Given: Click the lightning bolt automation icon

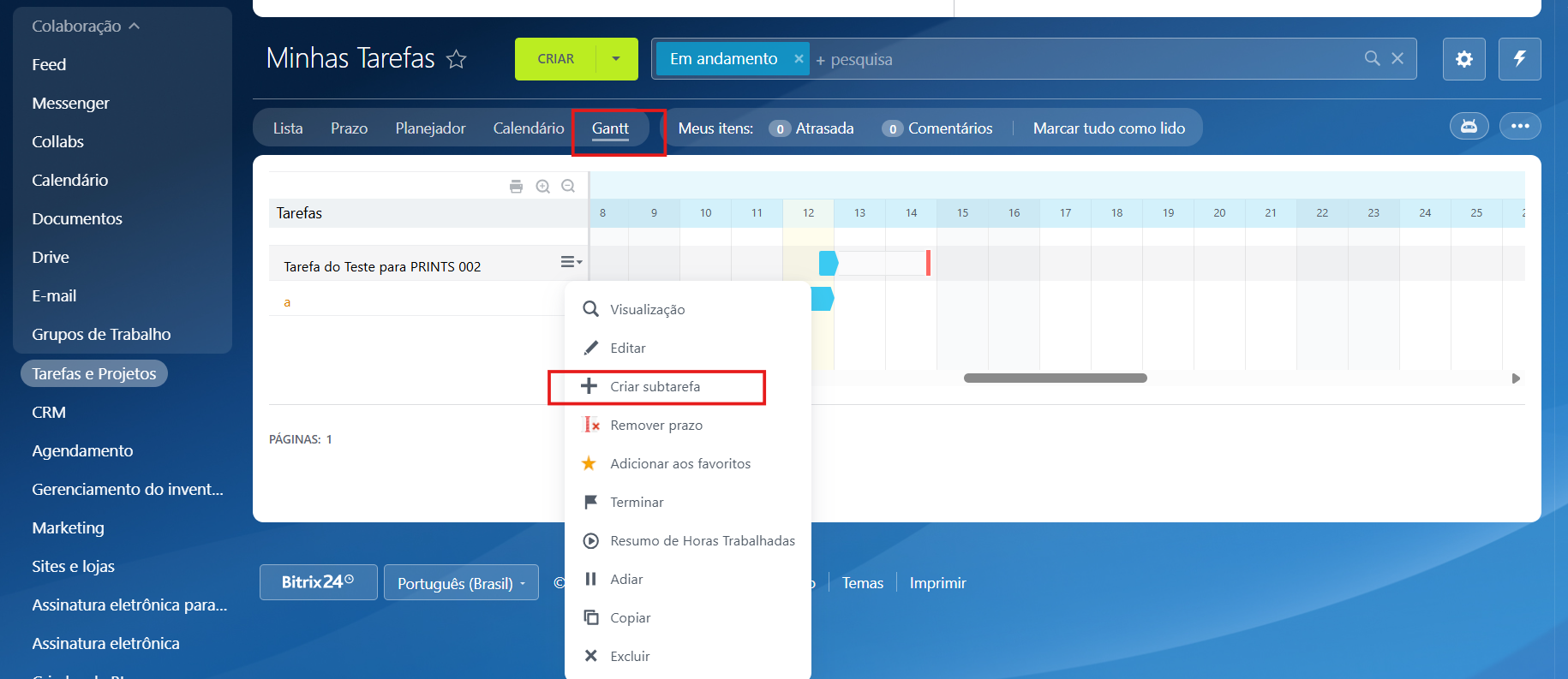Looking at the screenshot, I should (x=1519, y=59).
